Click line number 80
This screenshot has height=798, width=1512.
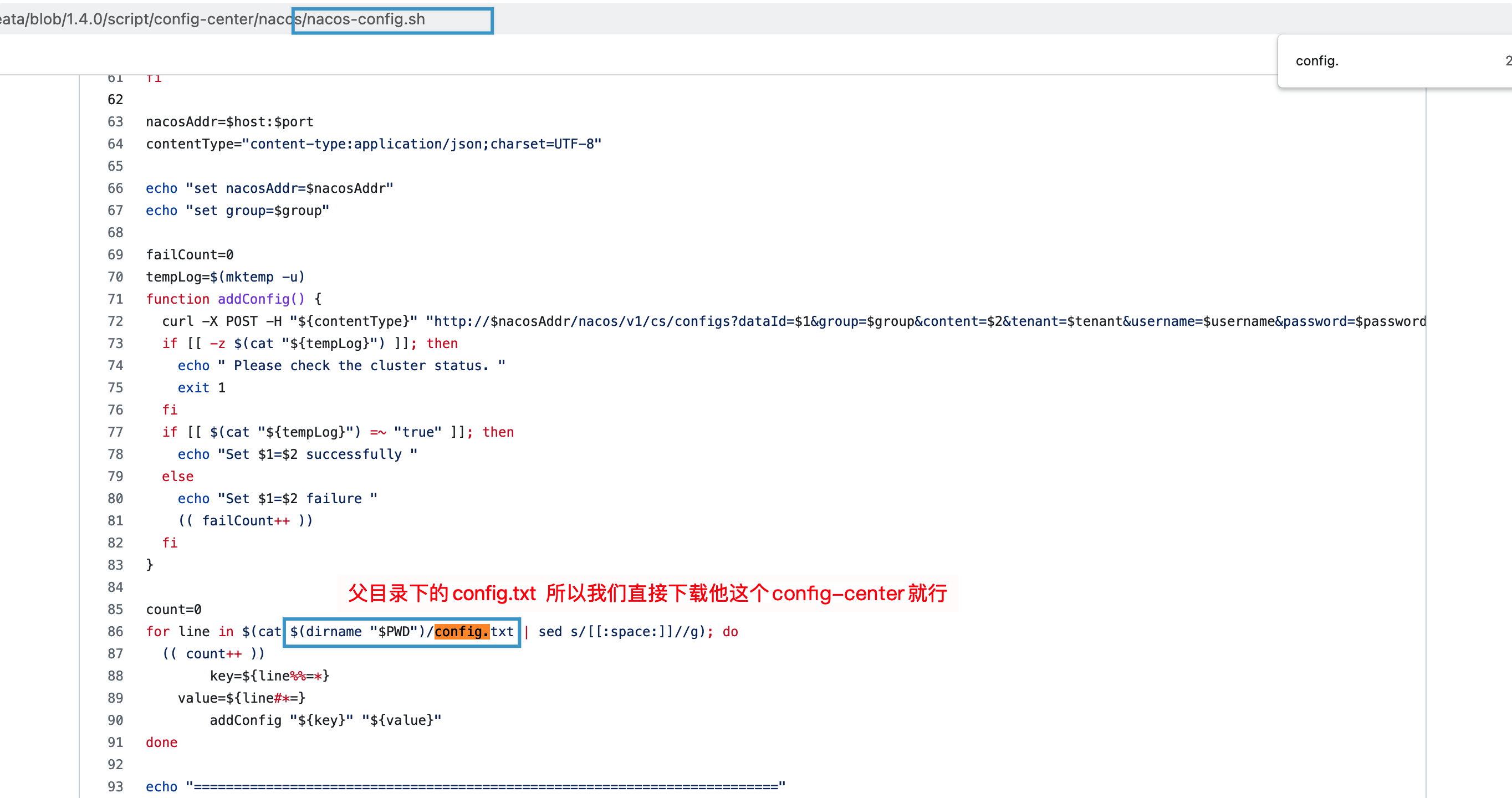coord(115,498)
